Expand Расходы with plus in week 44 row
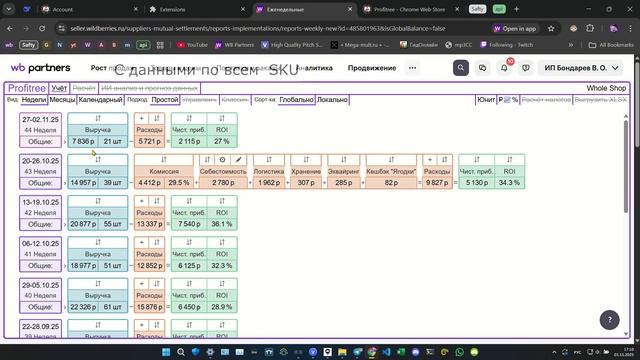Screen dimensions: 640x360 point(142,118)
